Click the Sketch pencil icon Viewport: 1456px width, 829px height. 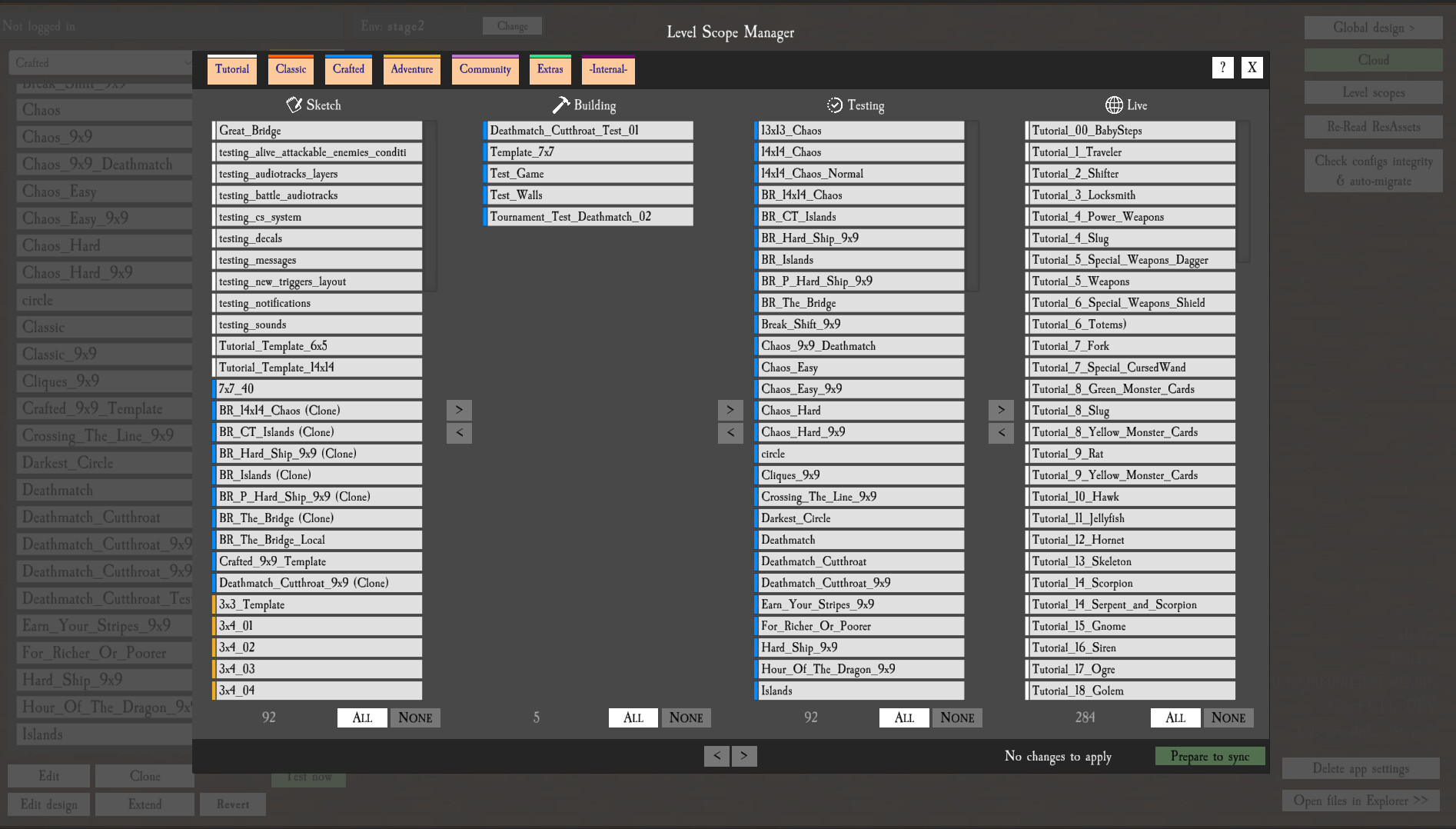point(294,105)
